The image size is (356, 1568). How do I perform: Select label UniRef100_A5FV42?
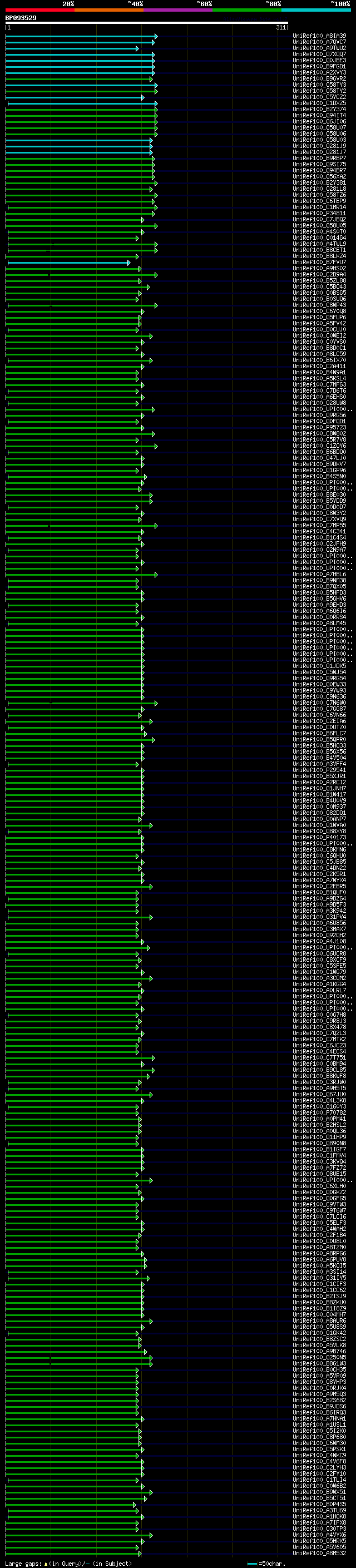[319, 324]
